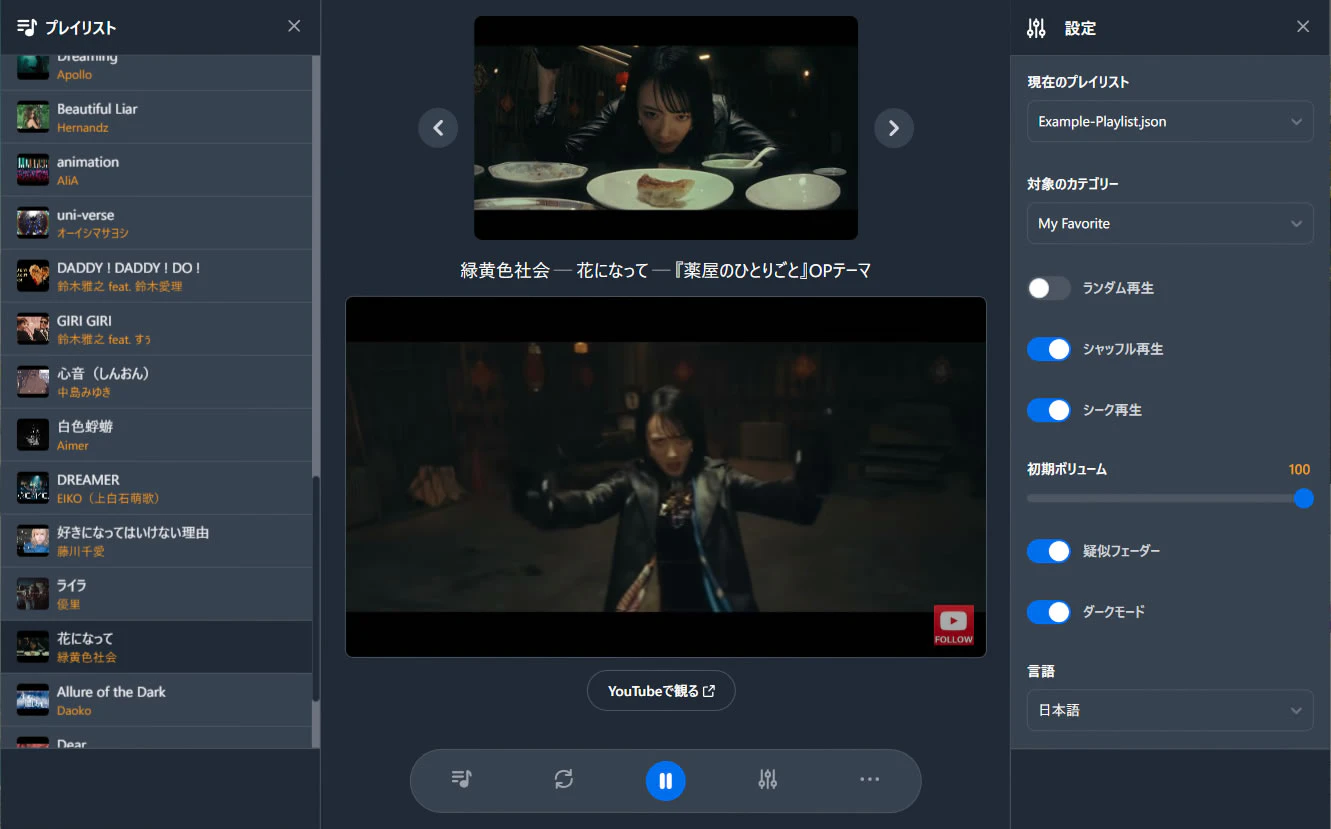Open the 対象のカテゴリー dropdown showing My Favorite
Viewport: 1331px width, 829px height.
(x=1170, y=223)
